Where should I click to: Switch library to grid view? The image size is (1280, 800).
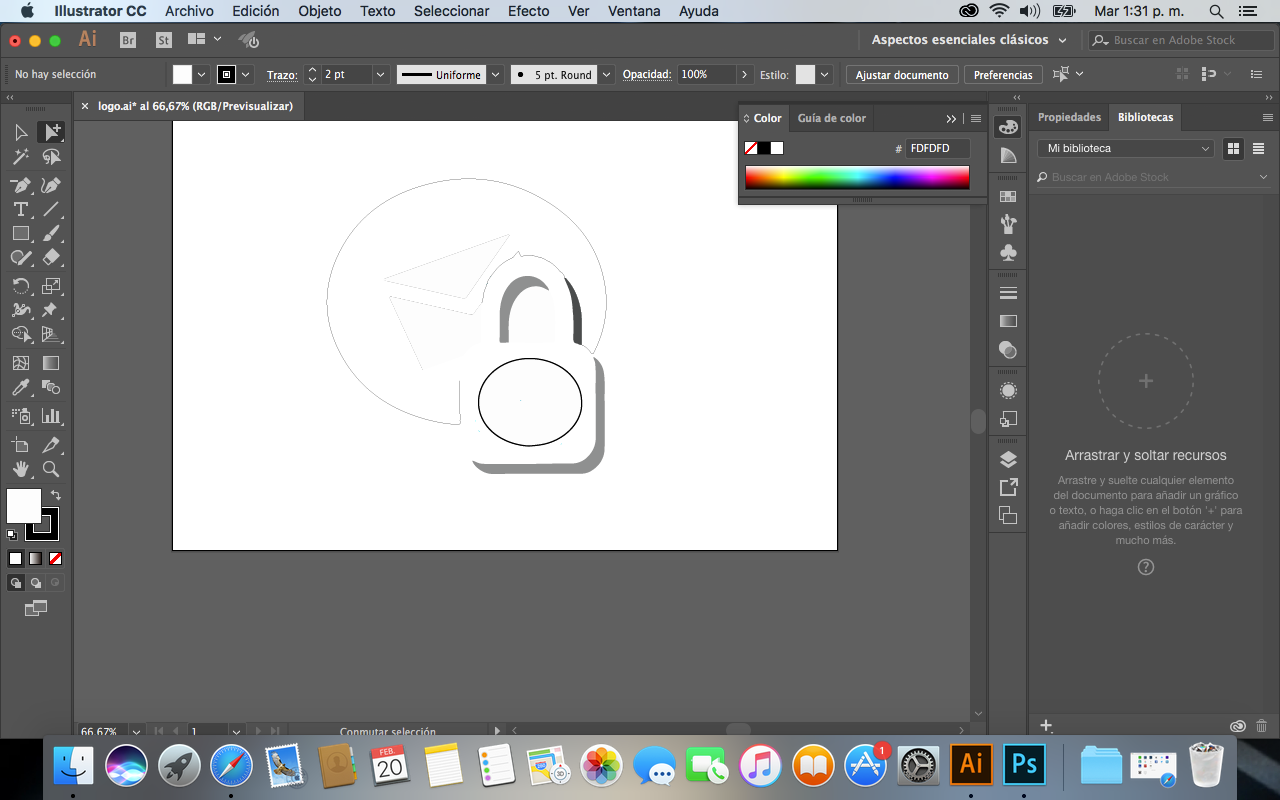[x=1233, y=148]
